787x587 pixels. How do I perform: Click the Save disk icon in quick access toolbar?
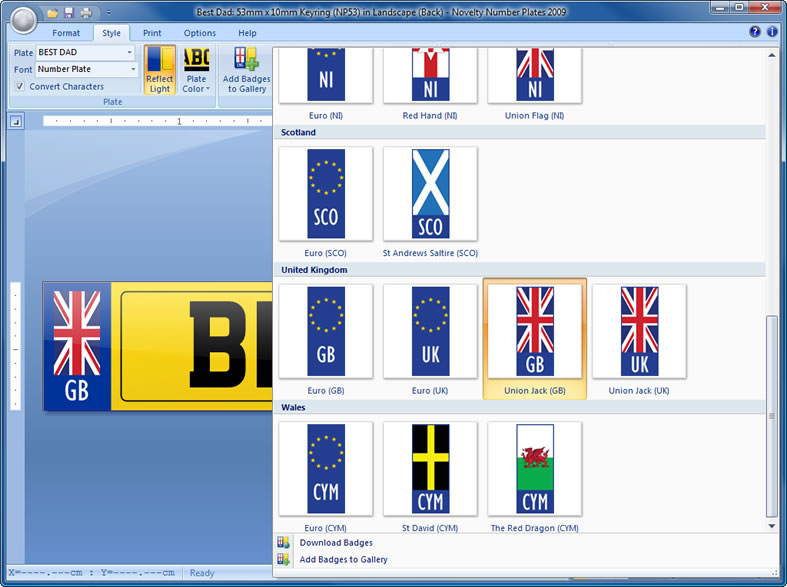coord(69,13)
